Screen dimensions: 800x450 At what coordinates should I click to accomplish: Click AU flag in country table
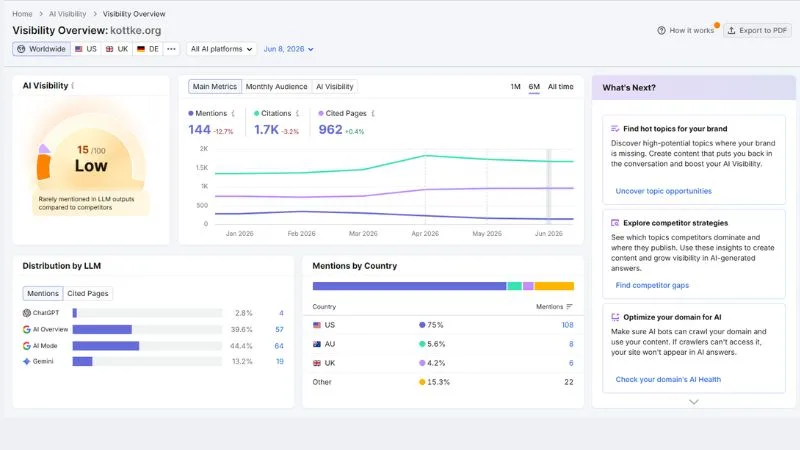[317, 344]
